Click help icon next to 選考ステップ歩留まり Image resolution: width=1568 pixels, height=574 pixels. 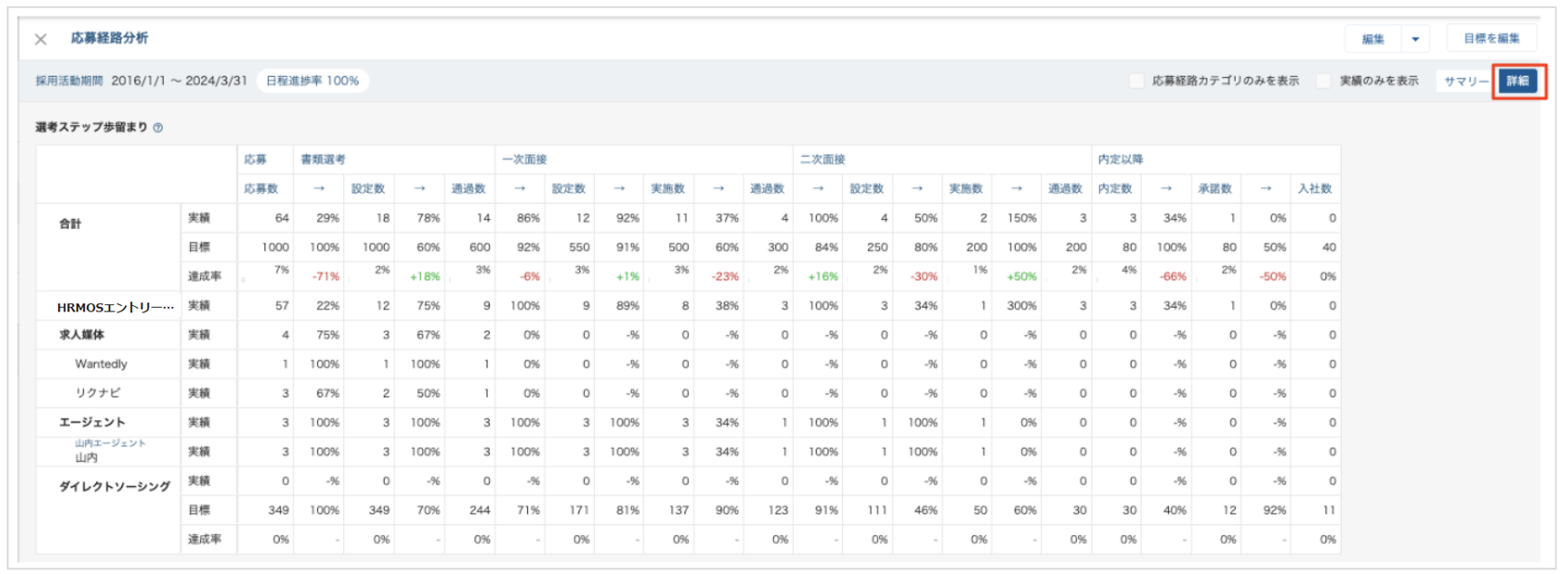158,128
